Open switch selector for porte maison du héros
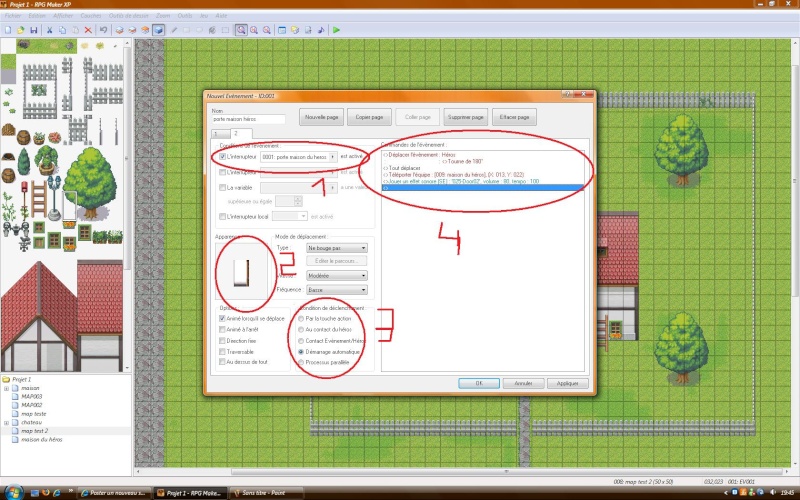800x500 pixels. pyautogui.click(x=333, y=157)
